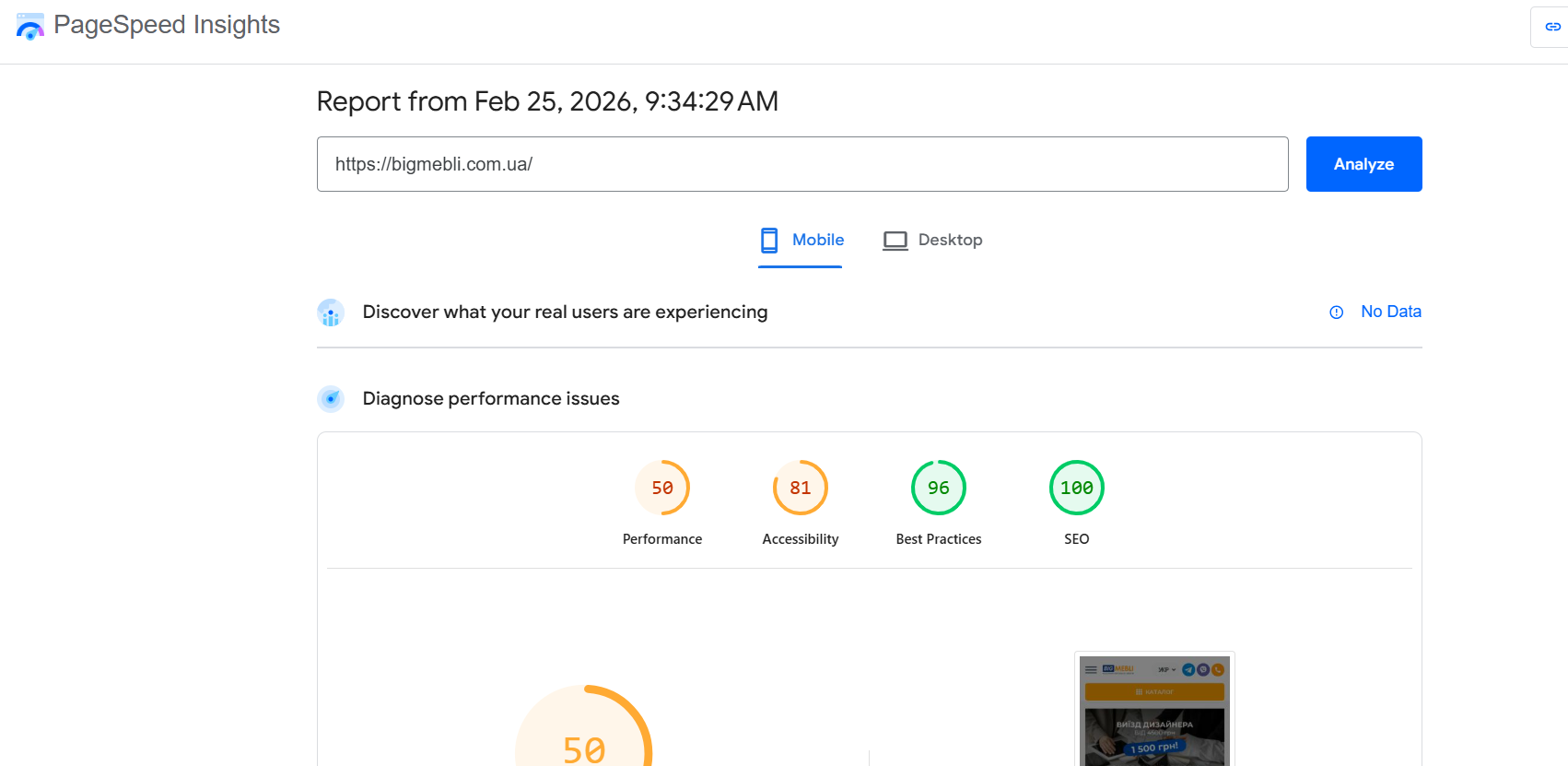
Task: Click the Accessibility category label
Action: (x=801, y=539)
